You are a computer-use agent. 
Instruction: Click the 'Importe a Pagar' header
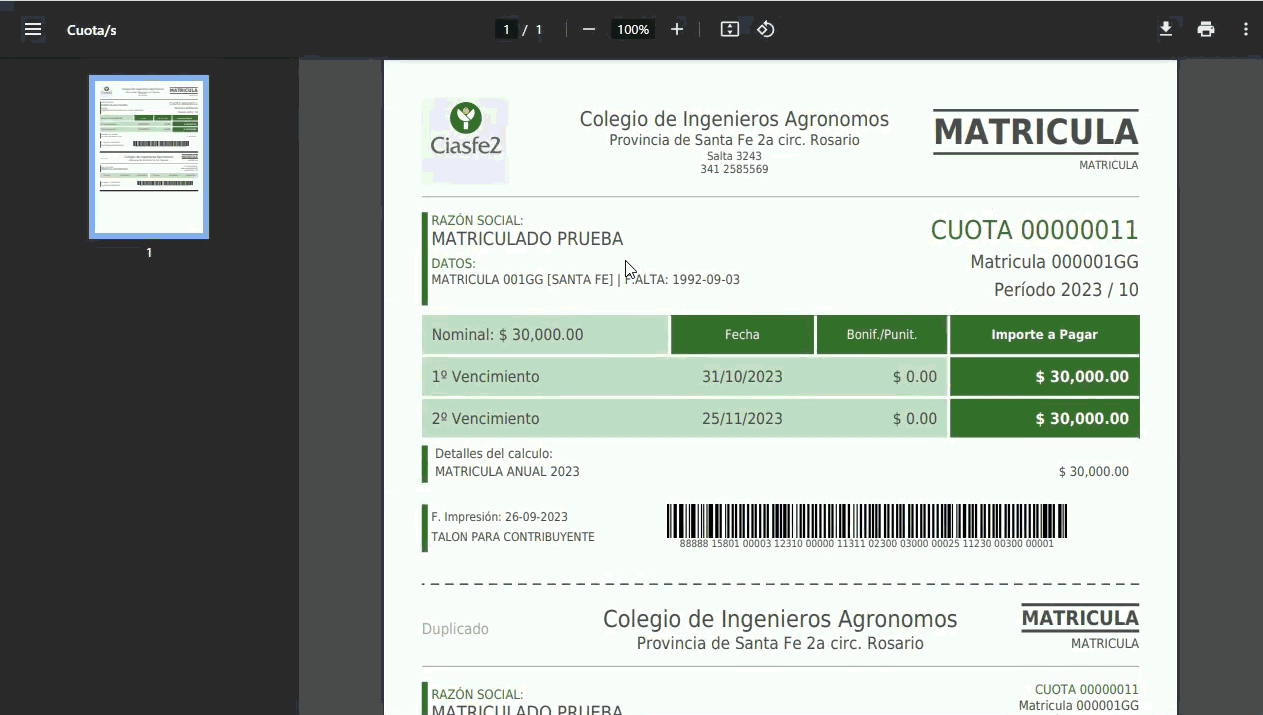click(x=1044, y=335)
